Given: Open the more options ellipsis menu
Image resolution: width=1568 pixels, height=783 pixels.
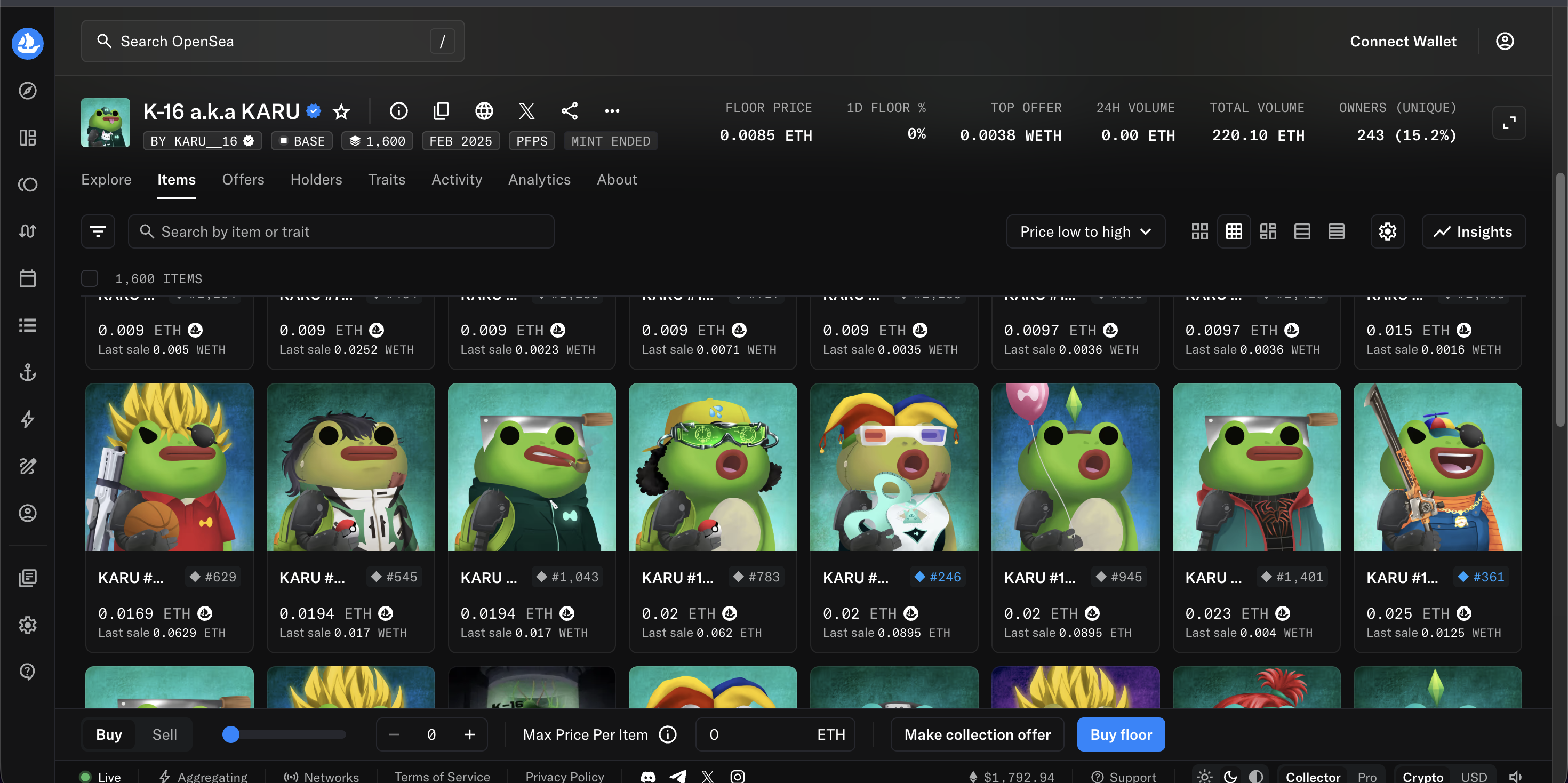Looking at the screenshot, I should coord(612,111).
